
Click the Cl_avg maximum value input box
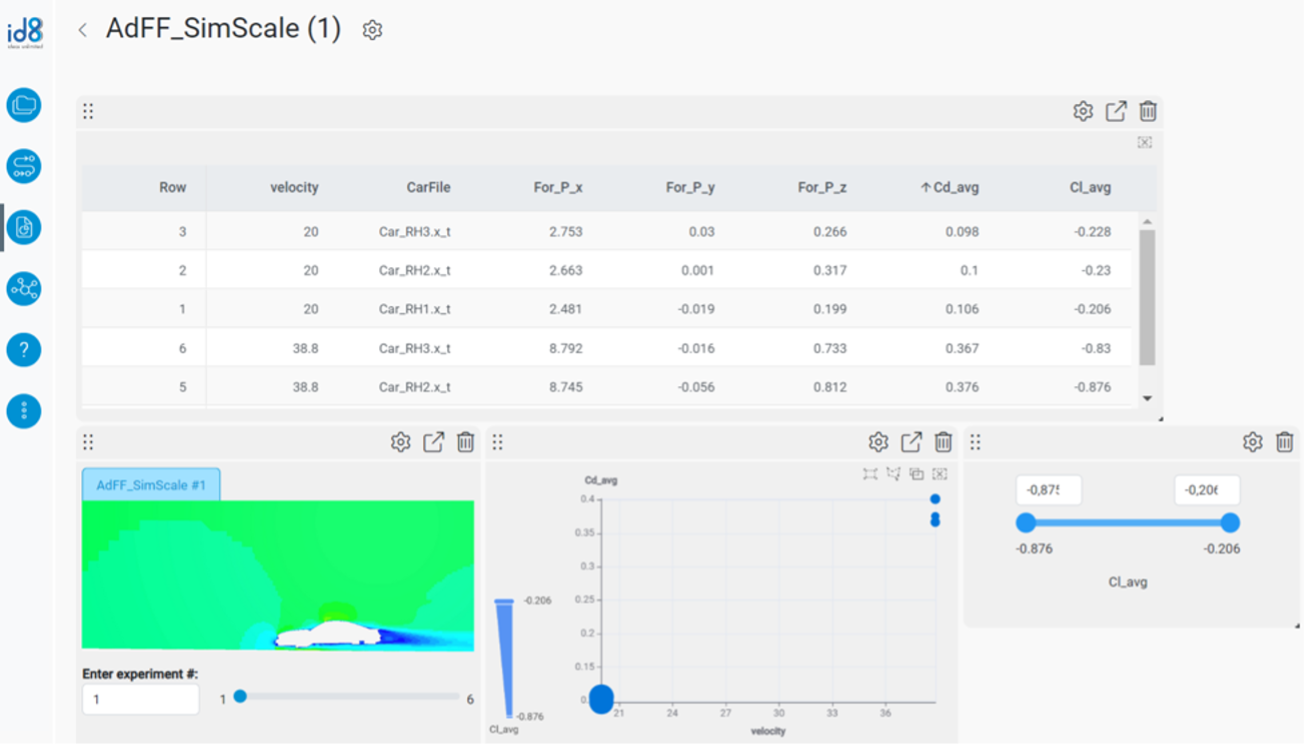[1206, 490]
